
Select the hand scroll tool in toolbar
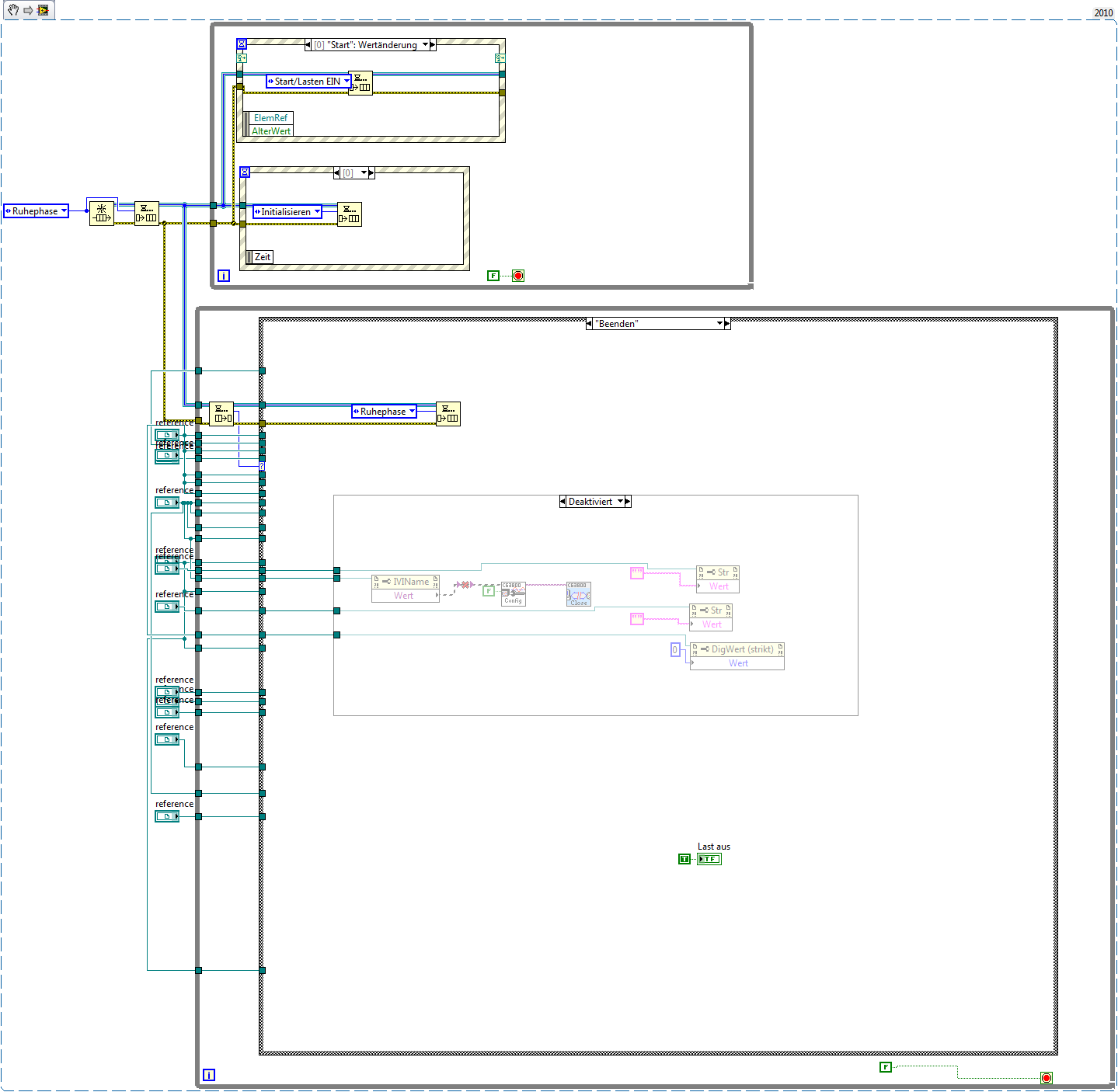(13, 10)
